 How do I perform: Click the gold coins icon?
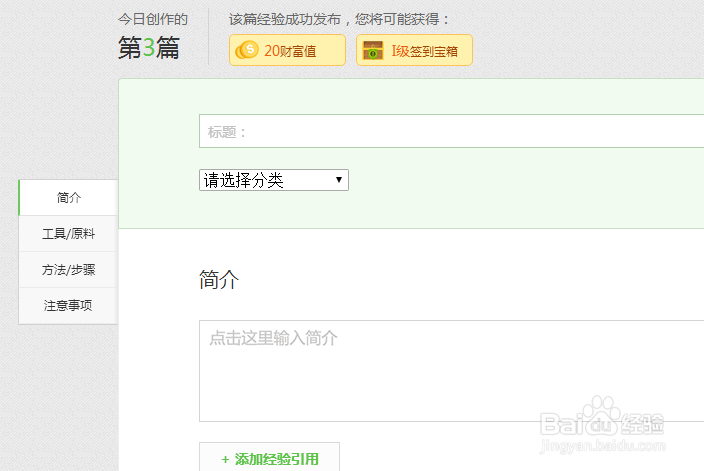246,50
